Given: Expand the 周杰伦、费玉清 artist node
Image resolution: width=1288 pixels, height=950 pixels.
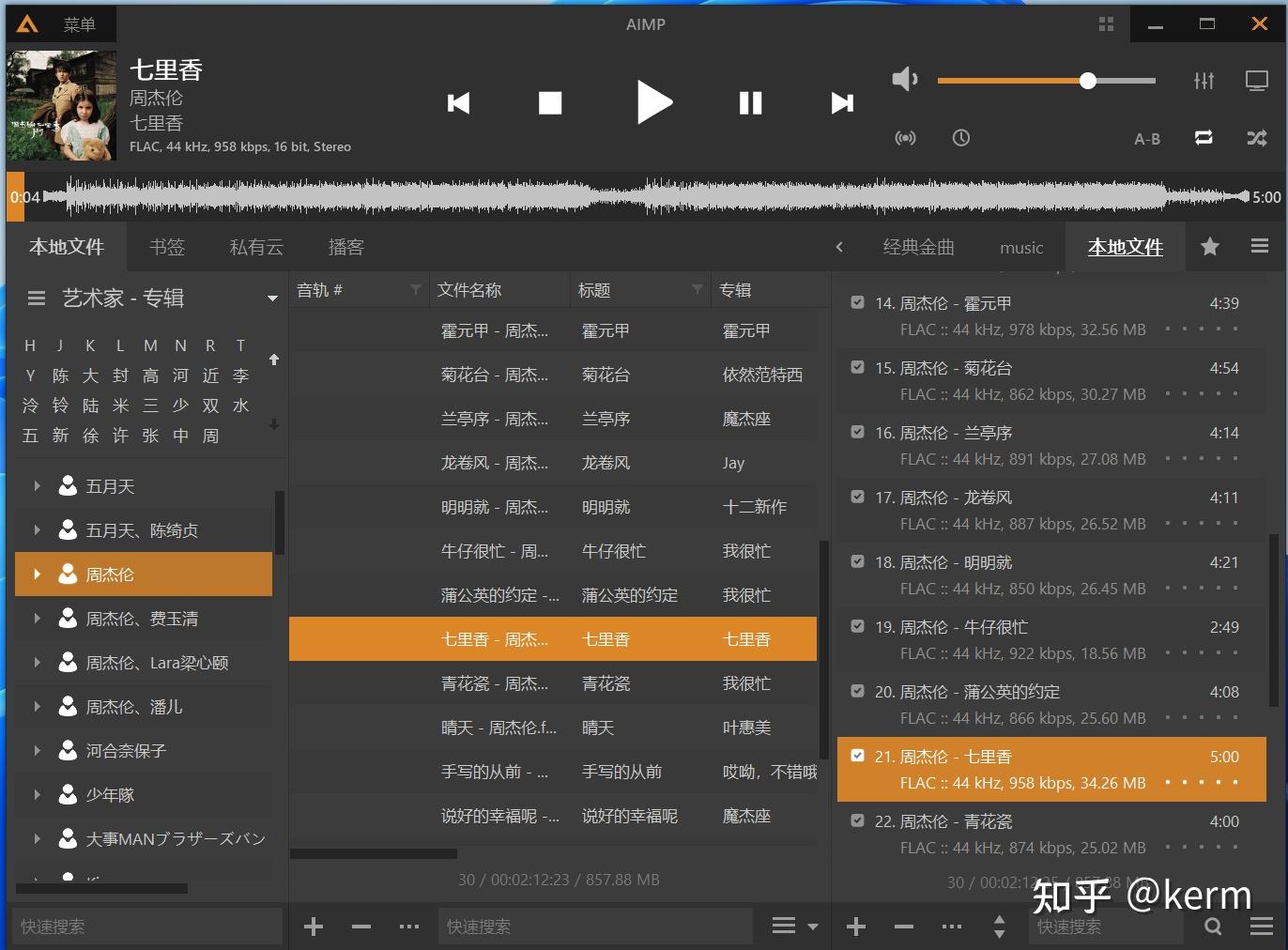Looking at the screenshot, I should tap(37, 619).
